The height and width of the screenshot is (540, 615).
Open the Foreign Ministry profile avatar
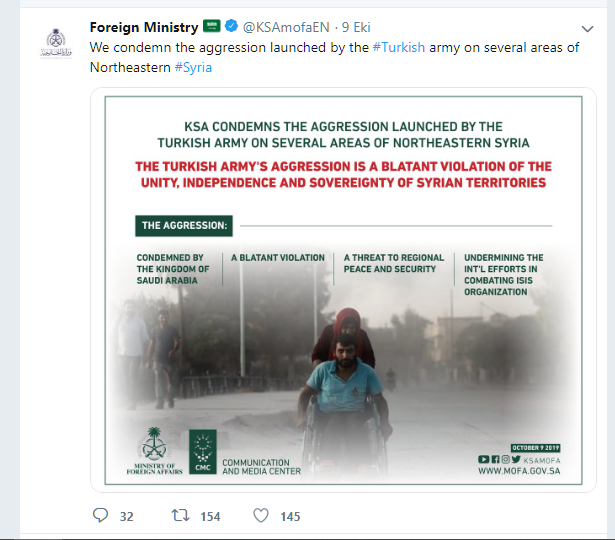click(56, 43)
